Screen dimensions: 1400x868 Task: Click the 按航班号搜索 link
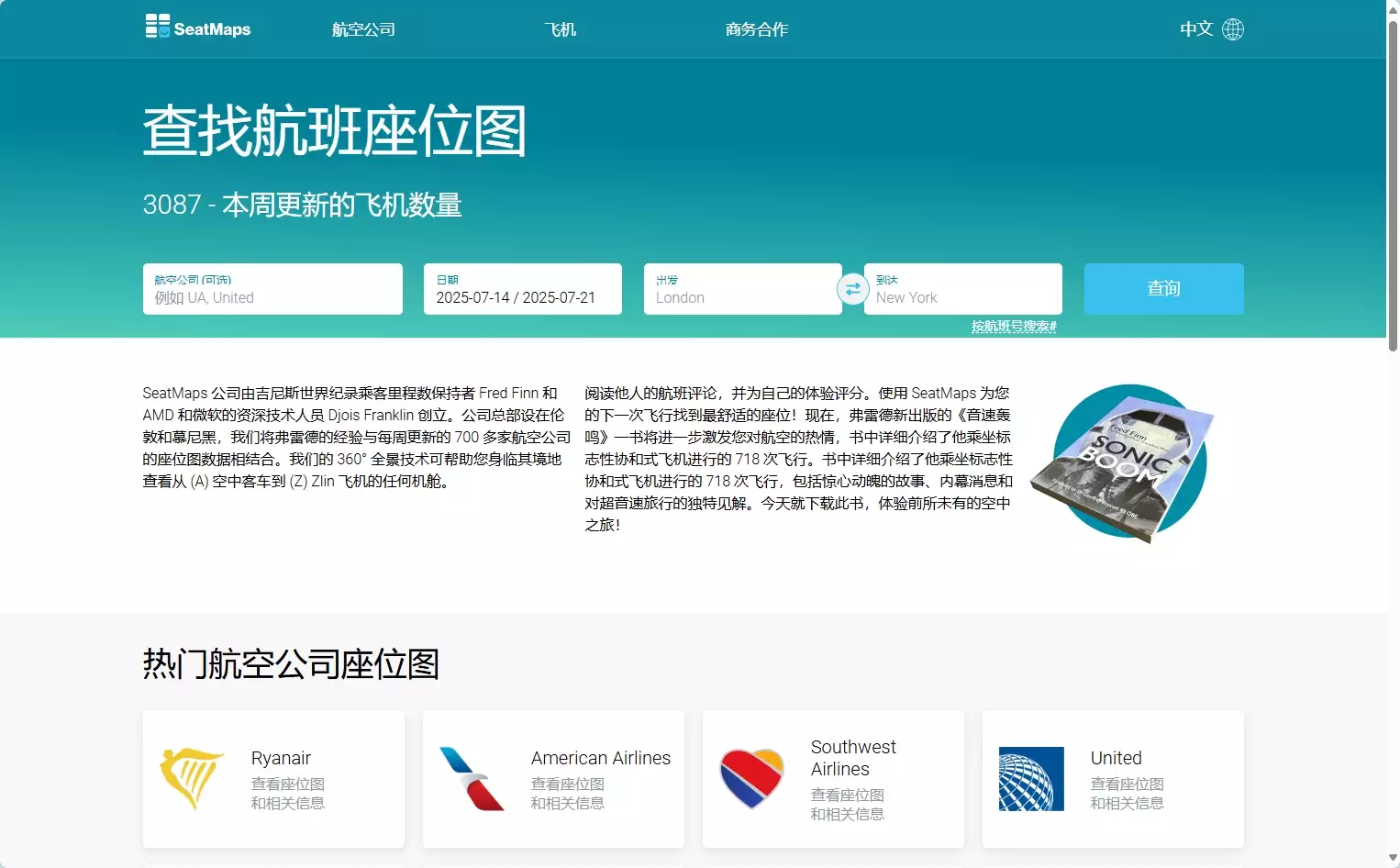pos(1014,327)
